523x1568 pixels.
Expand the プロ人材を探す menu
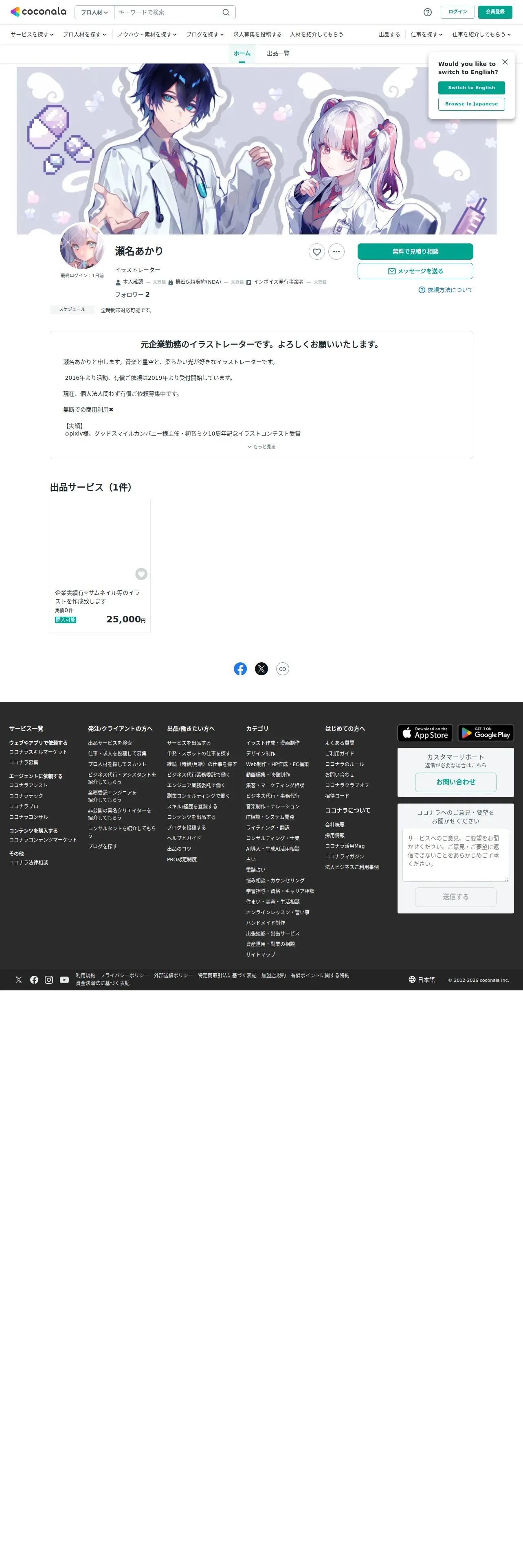click(x=85, y=35)
